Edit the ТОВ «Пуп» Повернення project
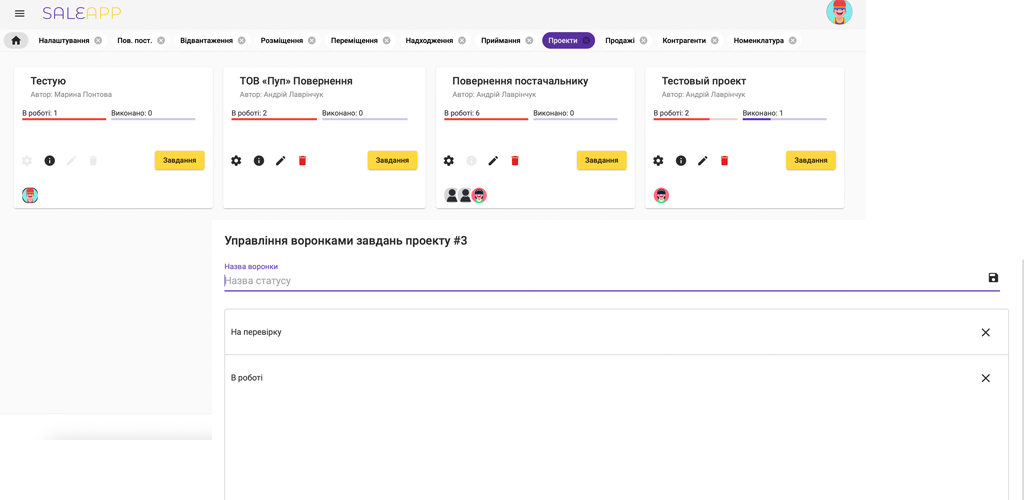 281,161
